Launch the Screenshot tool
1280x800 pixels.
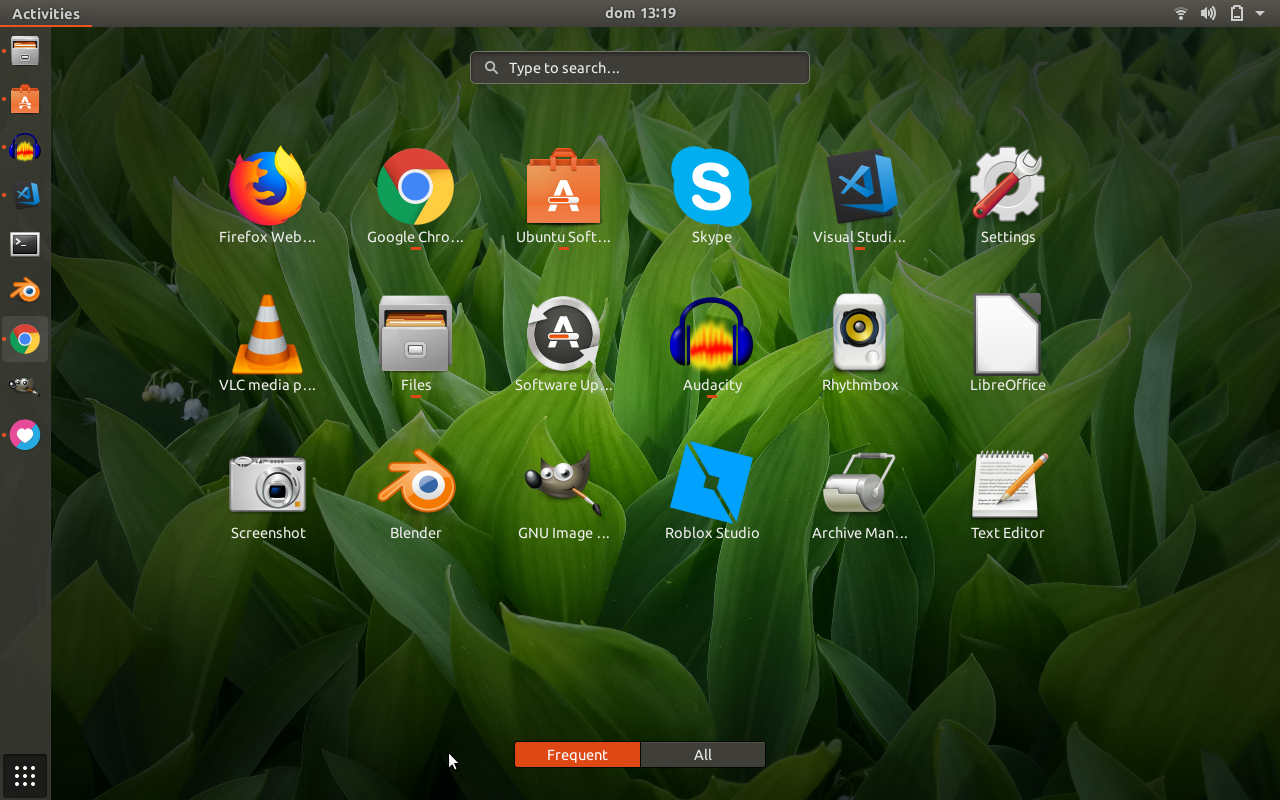[267, 493]
